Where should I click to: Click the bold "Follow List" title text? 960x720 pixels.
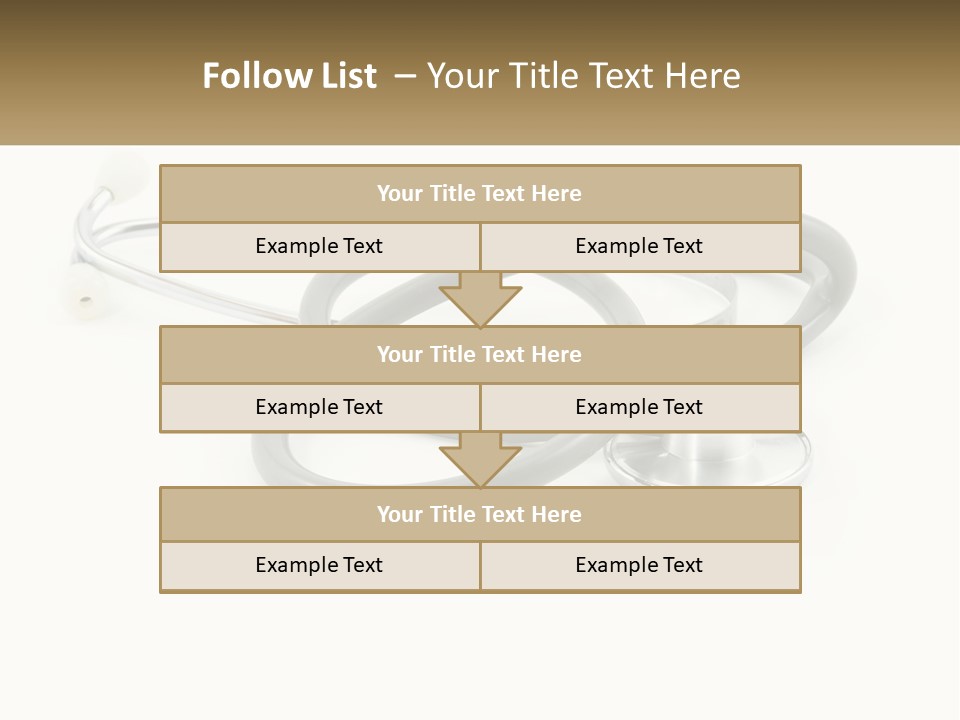tap(289, 76)
